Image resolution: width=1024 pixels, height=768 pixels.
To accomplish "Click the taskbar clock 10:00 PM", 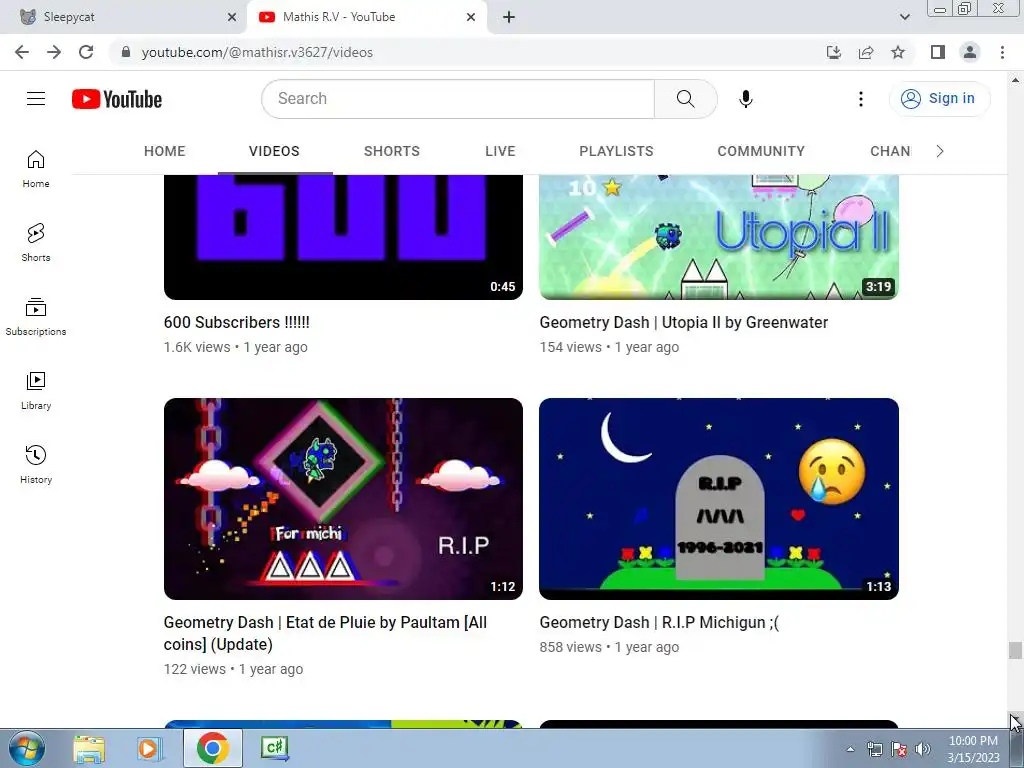I will coord(973,741).
